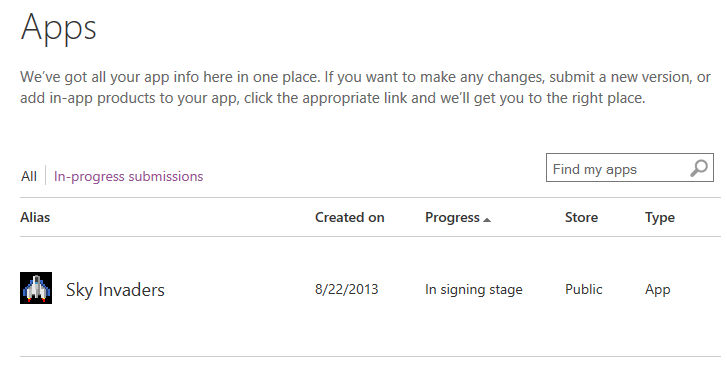Screen dimensions: 727x368
Task: Open the Sky Invaders app link
Action: pyautogui.click(x=115, y=290)
